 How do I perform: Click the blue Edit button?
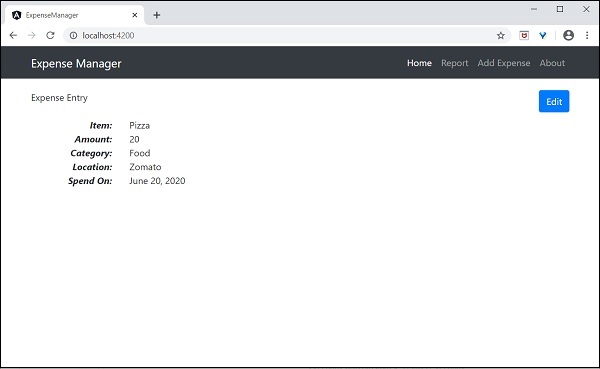pyautogui.click(x=554, y=101)
